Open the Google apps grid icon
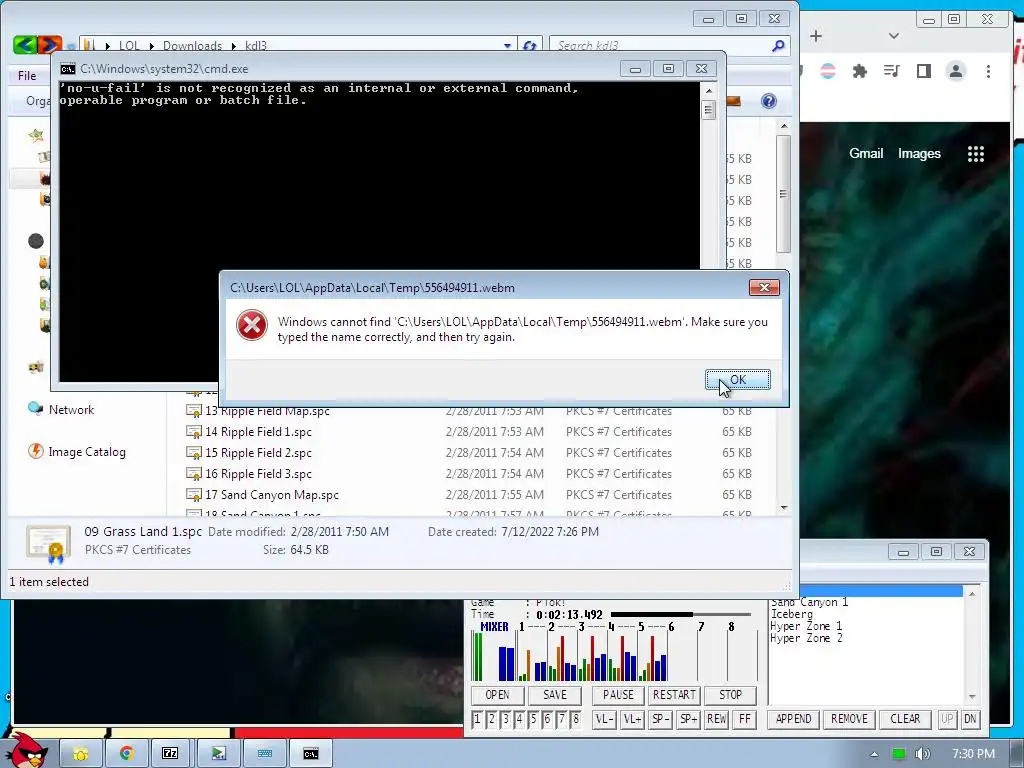 point(976,154)
